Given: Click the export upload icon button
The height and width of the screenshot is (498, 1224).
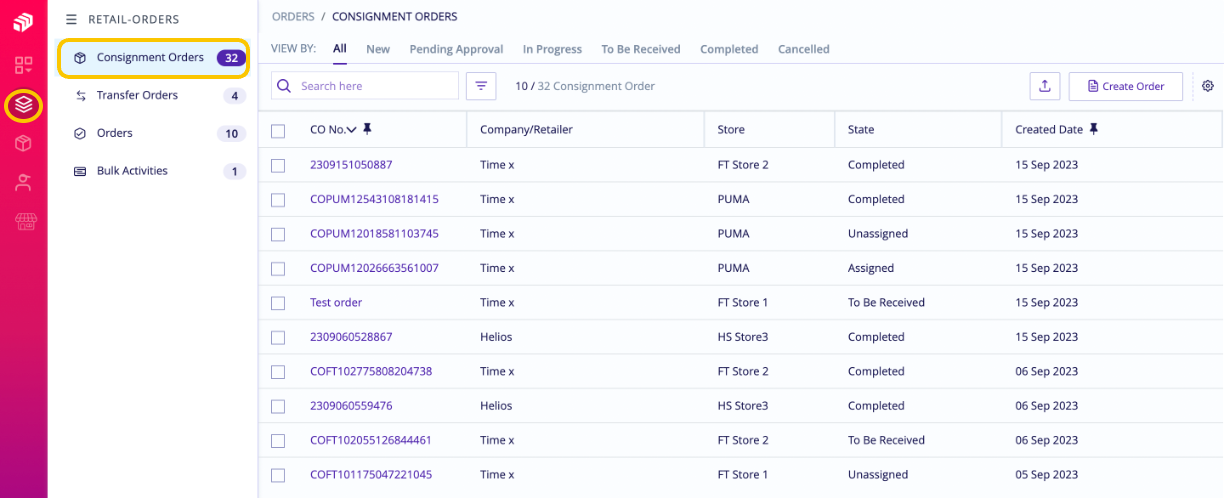Looking at the screenshot, I should [1044, 86].
